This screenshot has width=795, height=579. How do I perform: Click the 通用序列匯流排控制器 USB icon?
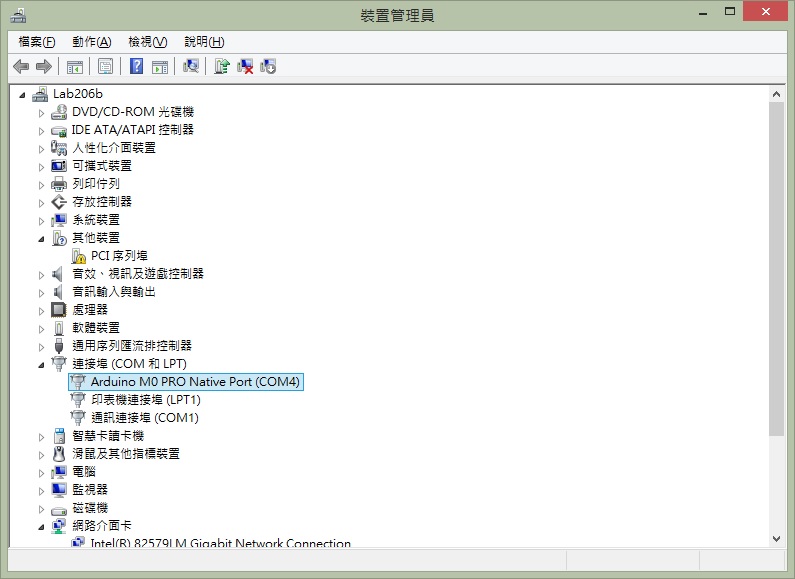pyautogui.click(x=59, y=346)
